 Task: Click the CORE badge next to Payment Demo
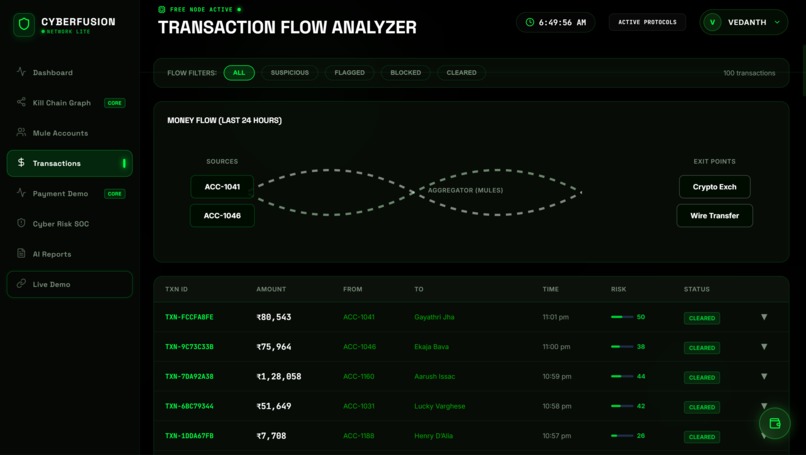point(115,194)
